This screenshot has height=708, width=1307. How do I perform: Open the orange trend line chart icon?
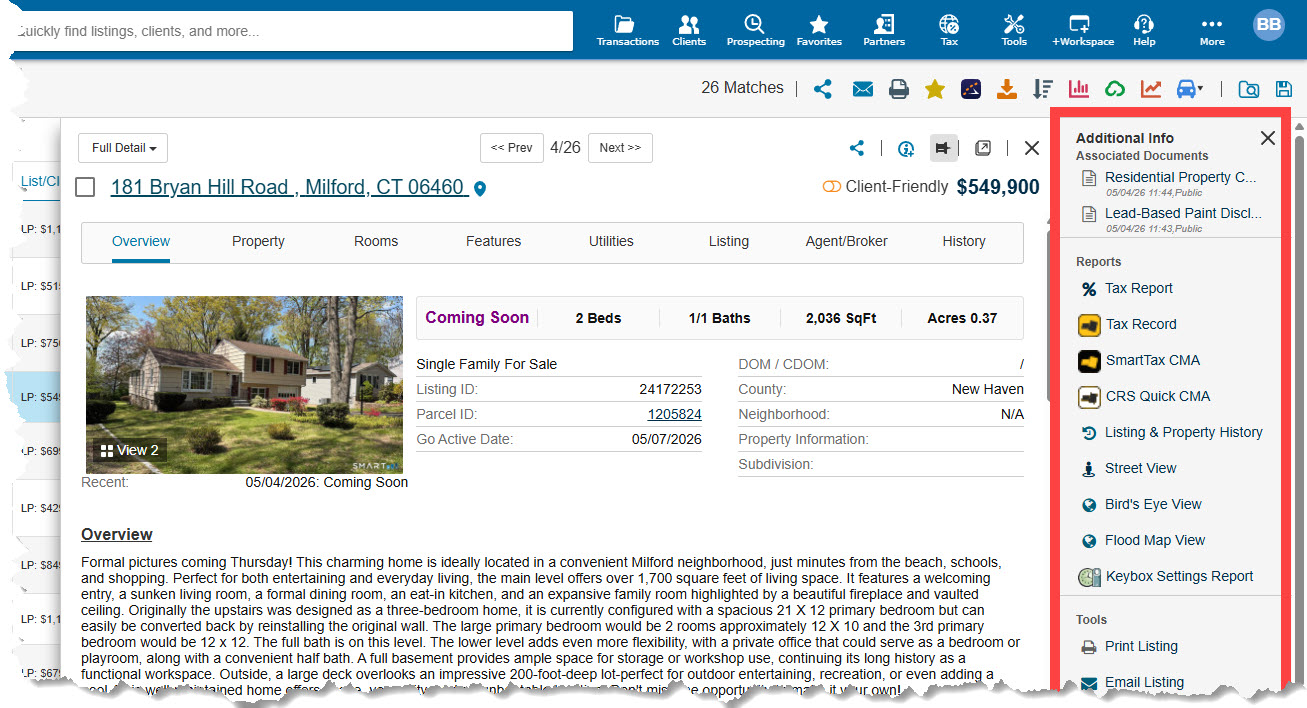pos(1151,89)
